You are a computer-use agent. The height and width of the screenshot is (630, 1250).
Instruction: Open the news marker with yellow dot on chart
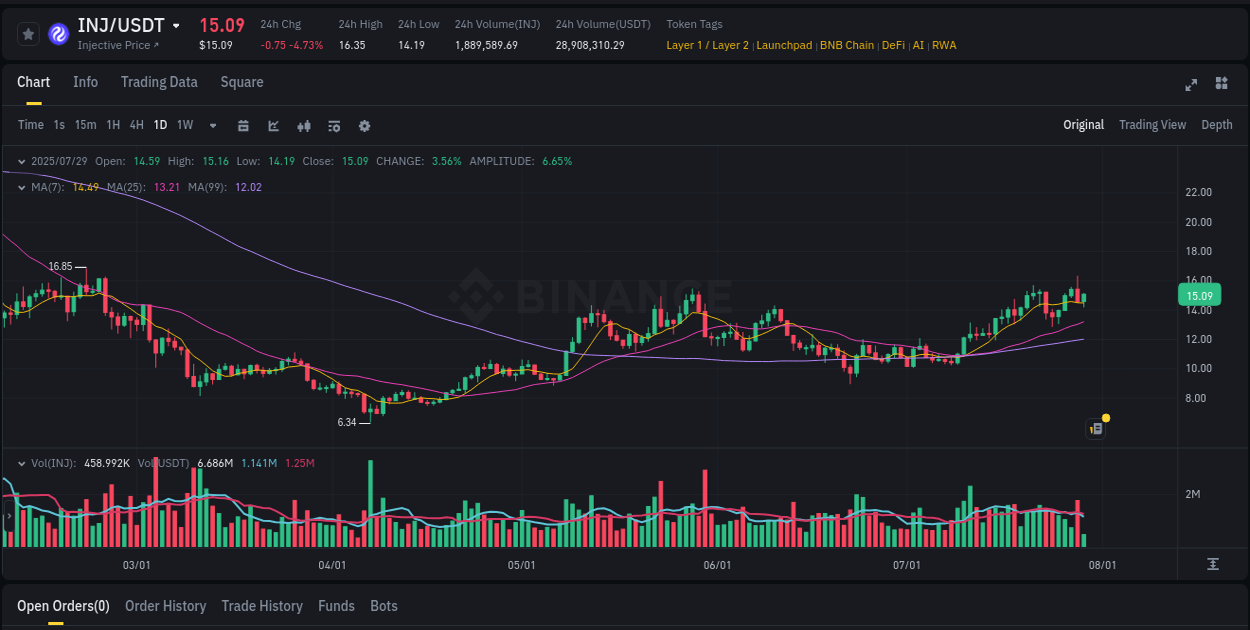[1096, 428]
